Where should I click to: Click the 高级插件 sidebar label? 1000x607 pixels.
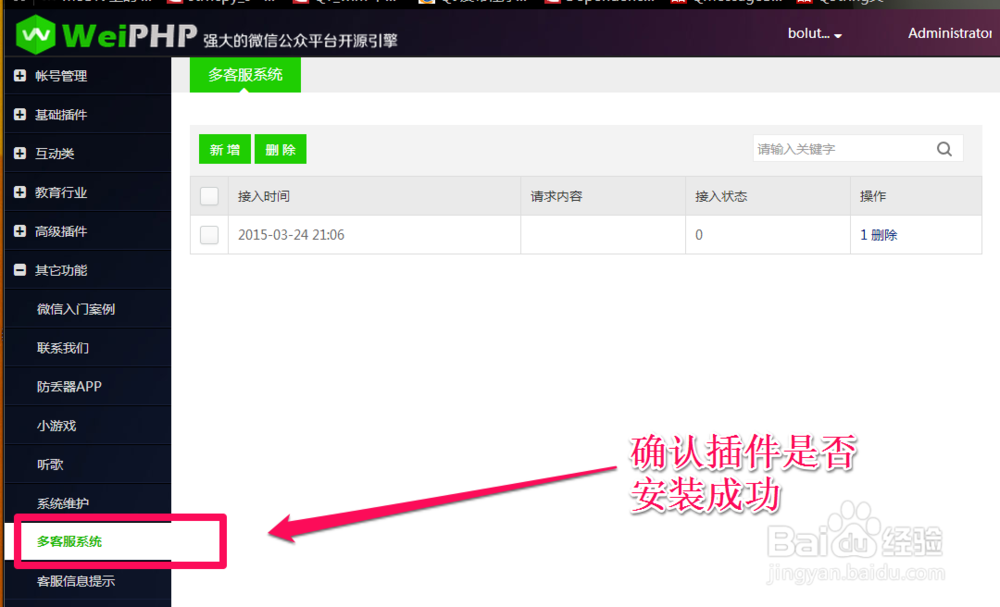(x=61, y=231)
